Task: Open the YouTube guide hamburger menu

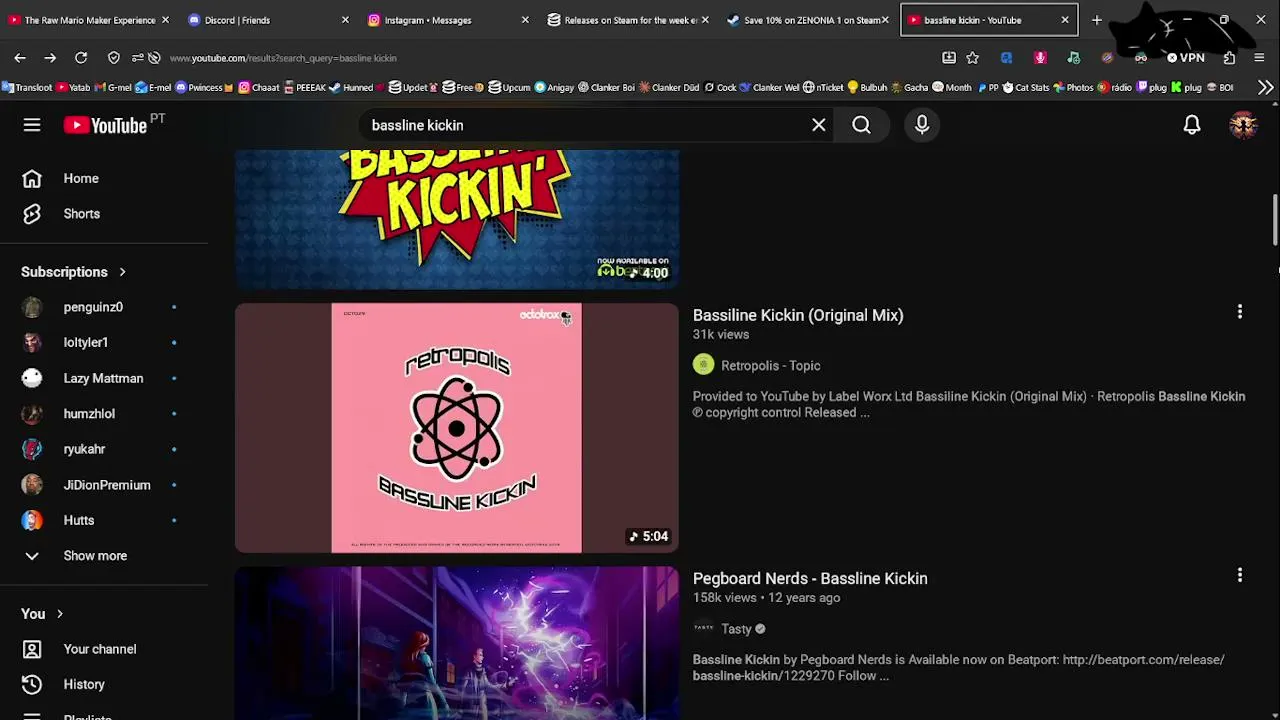Action: pyautogui.click(x=32, y=125)
